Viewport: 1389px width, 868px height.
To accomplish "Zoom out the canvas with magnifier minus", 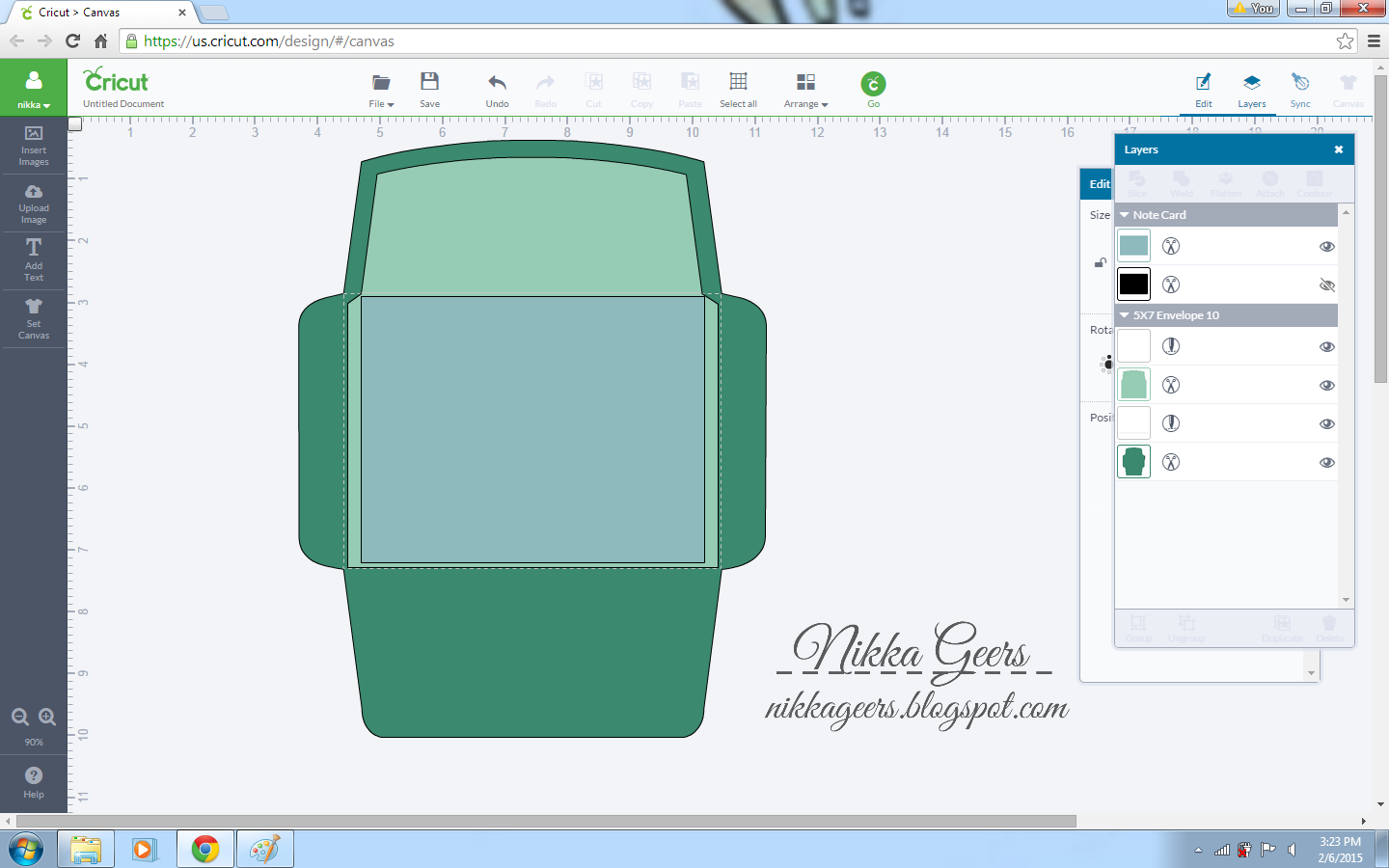I will coord(19,717).
